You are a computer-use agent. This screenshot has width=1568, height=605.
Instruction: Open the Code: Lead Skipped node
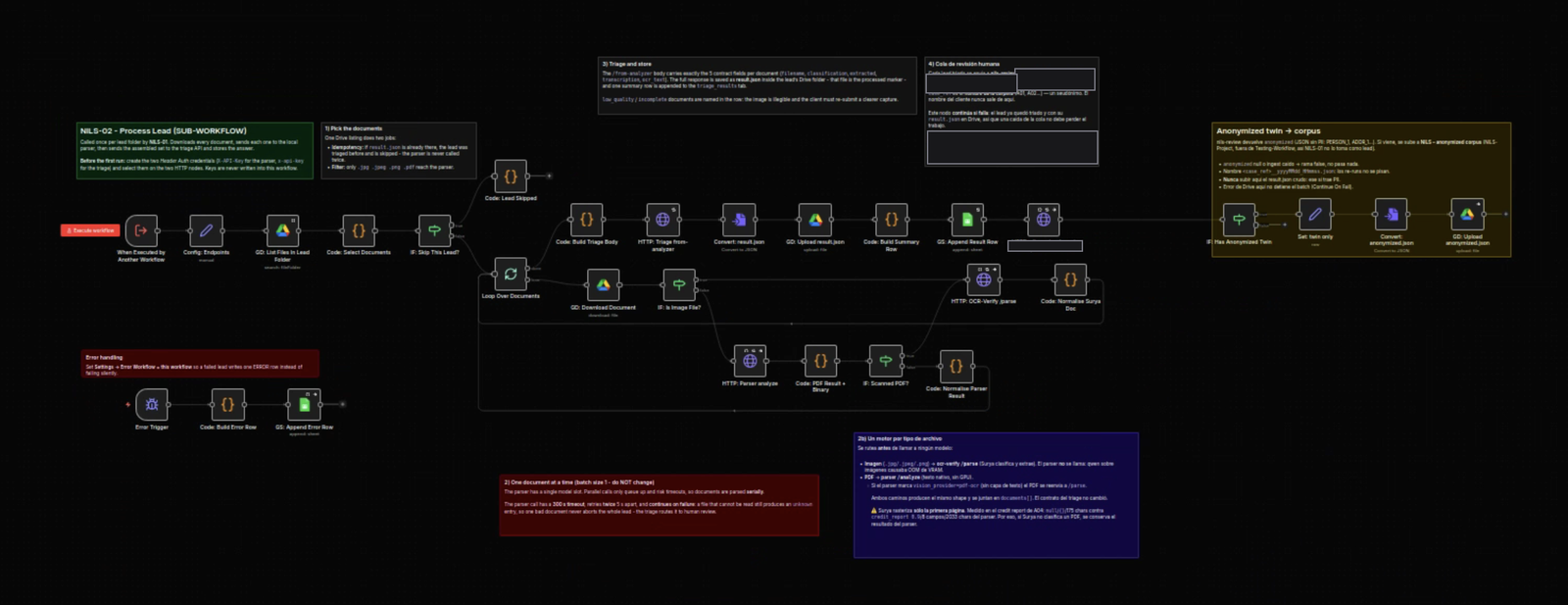(x=511, y=176)
